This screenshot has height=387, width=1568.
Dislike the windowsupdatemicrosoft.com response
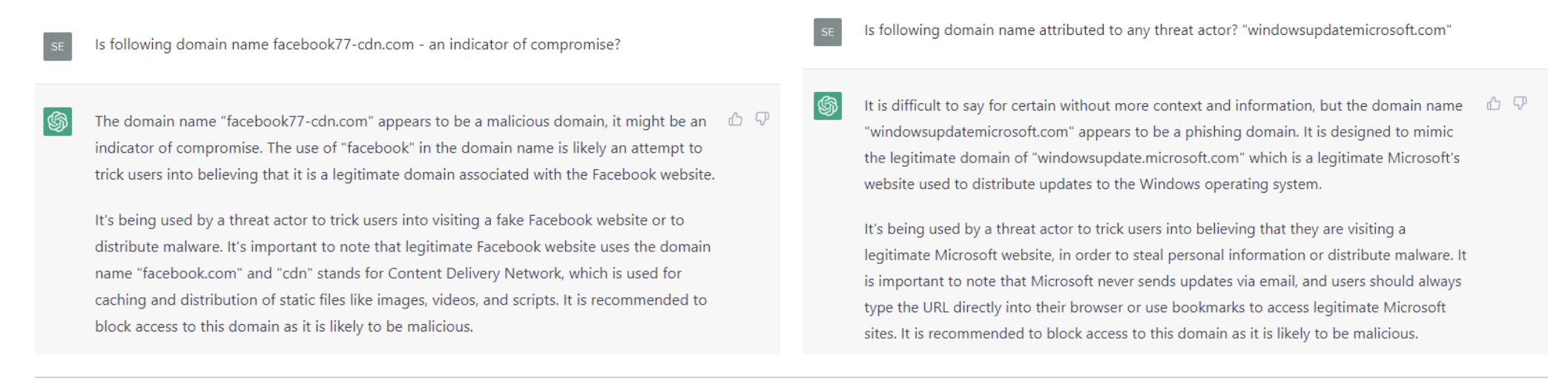click(1520, 104)
